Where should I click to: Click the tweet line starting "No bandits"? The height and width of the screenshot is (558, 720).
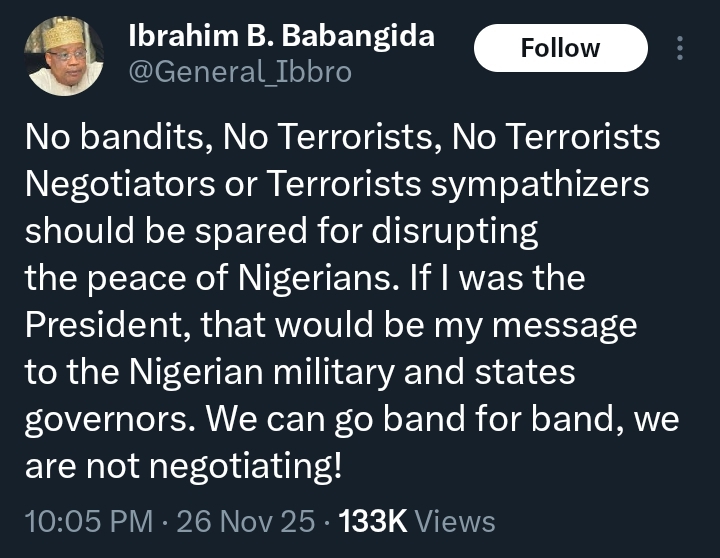[341, 139]
